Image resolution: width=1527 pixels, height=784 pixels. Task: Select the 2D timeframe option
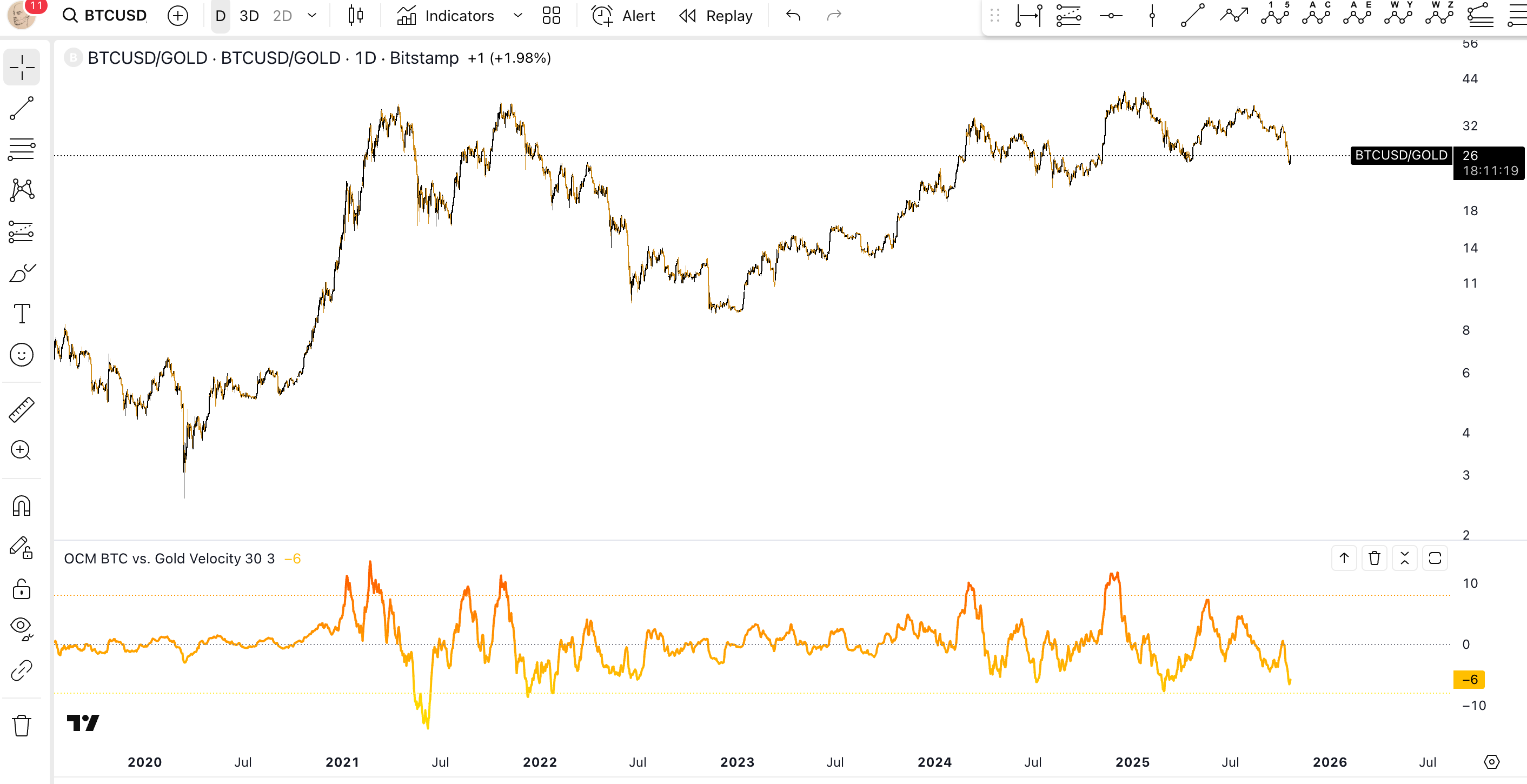pos(282,16)
